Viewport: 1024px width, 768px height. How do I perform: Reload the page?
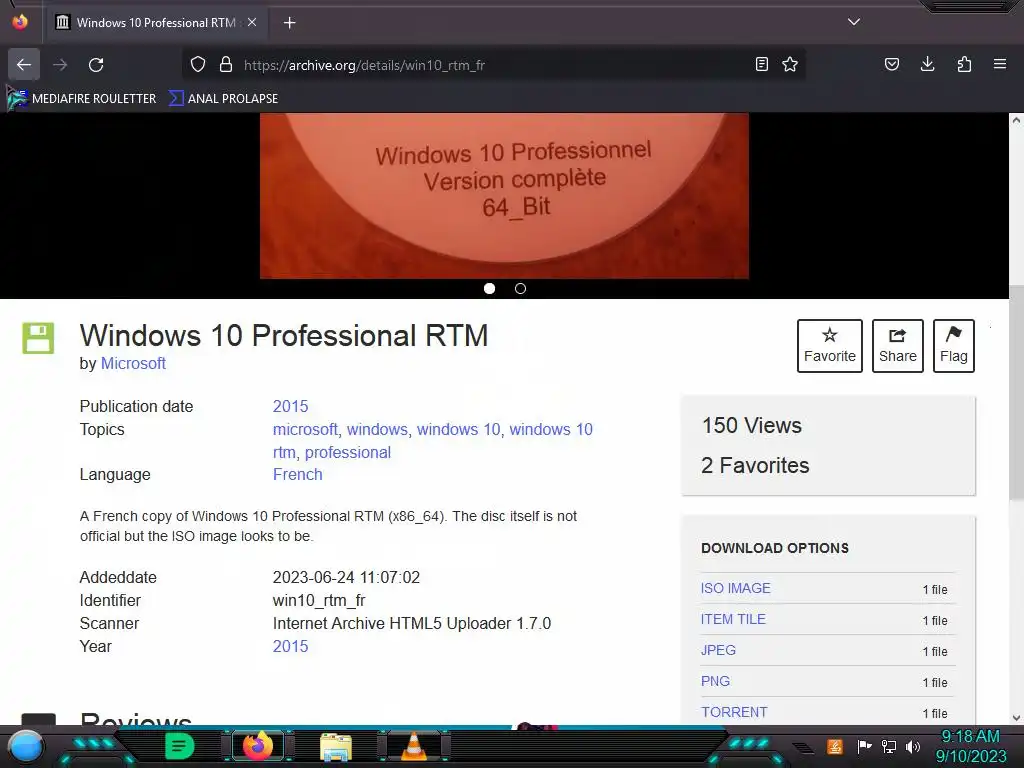click(x=96, y=65)
